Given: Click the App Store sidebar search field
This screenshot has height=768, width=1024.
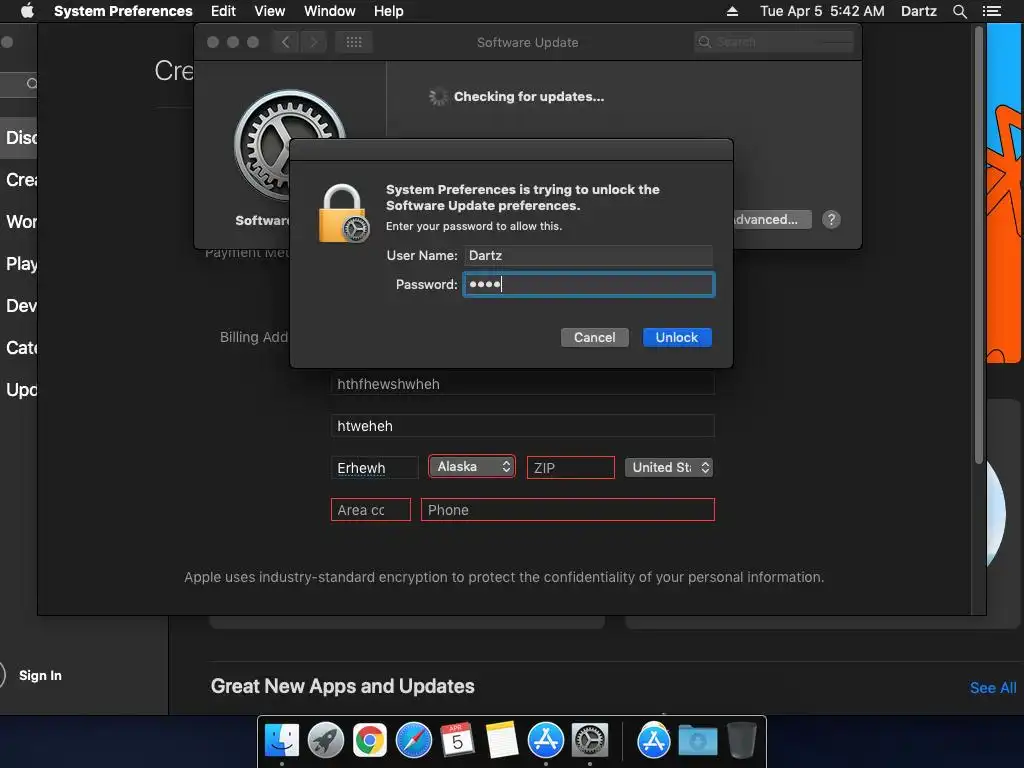Looking at the screenshot, I should pos(19,84).
